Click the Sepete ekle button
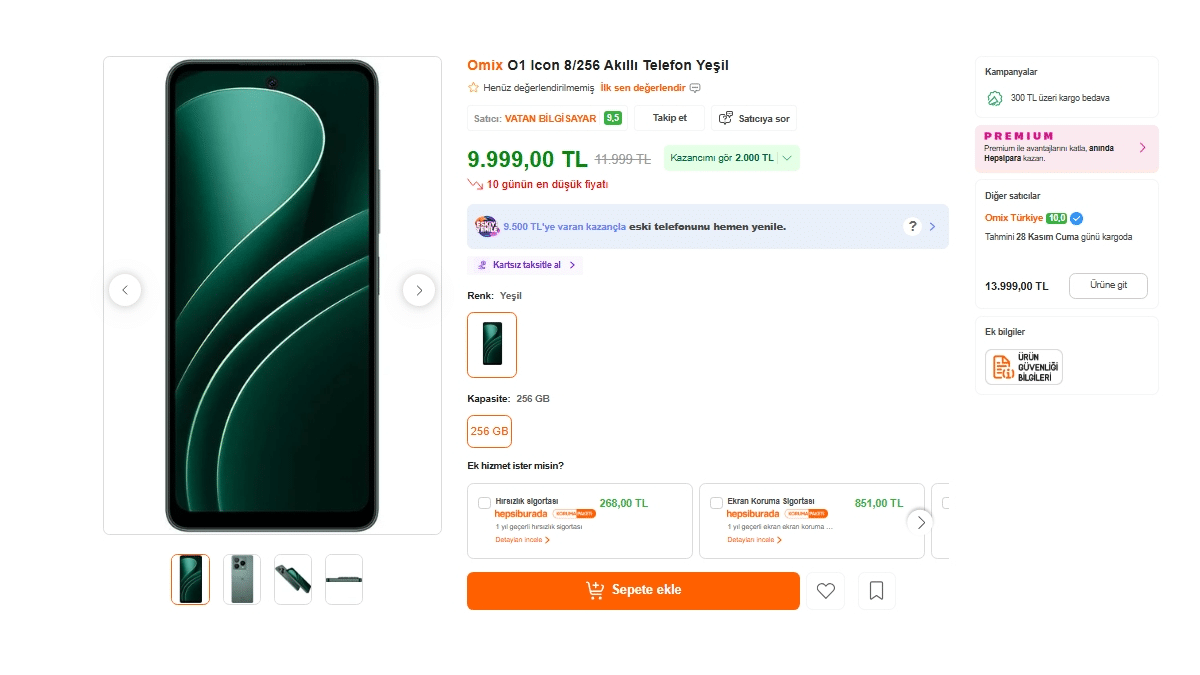Image resolution: width=1200 pixels, height=675 pixels. [x=633, y=590]
